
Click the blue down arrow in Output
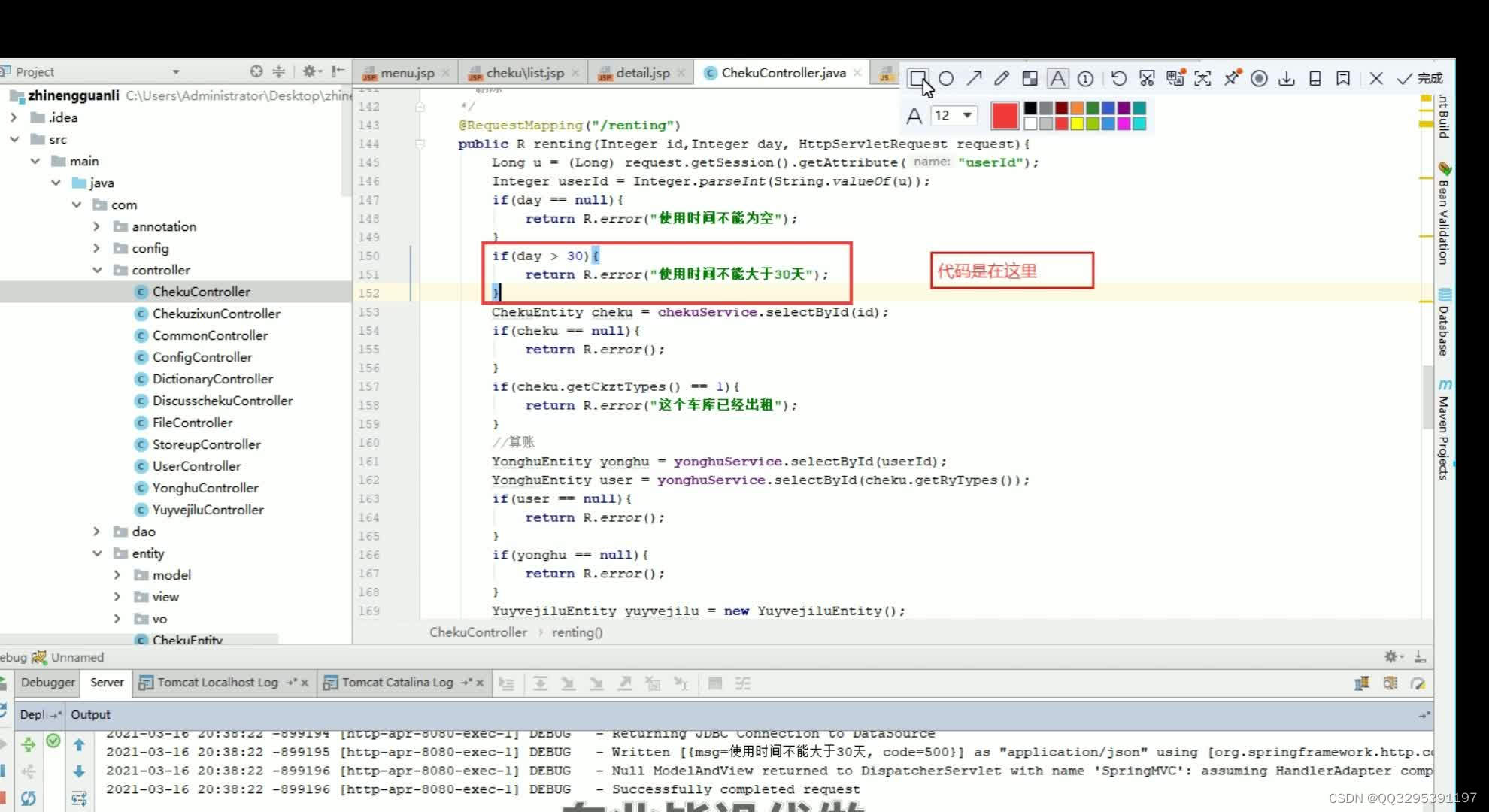[79, 771]
